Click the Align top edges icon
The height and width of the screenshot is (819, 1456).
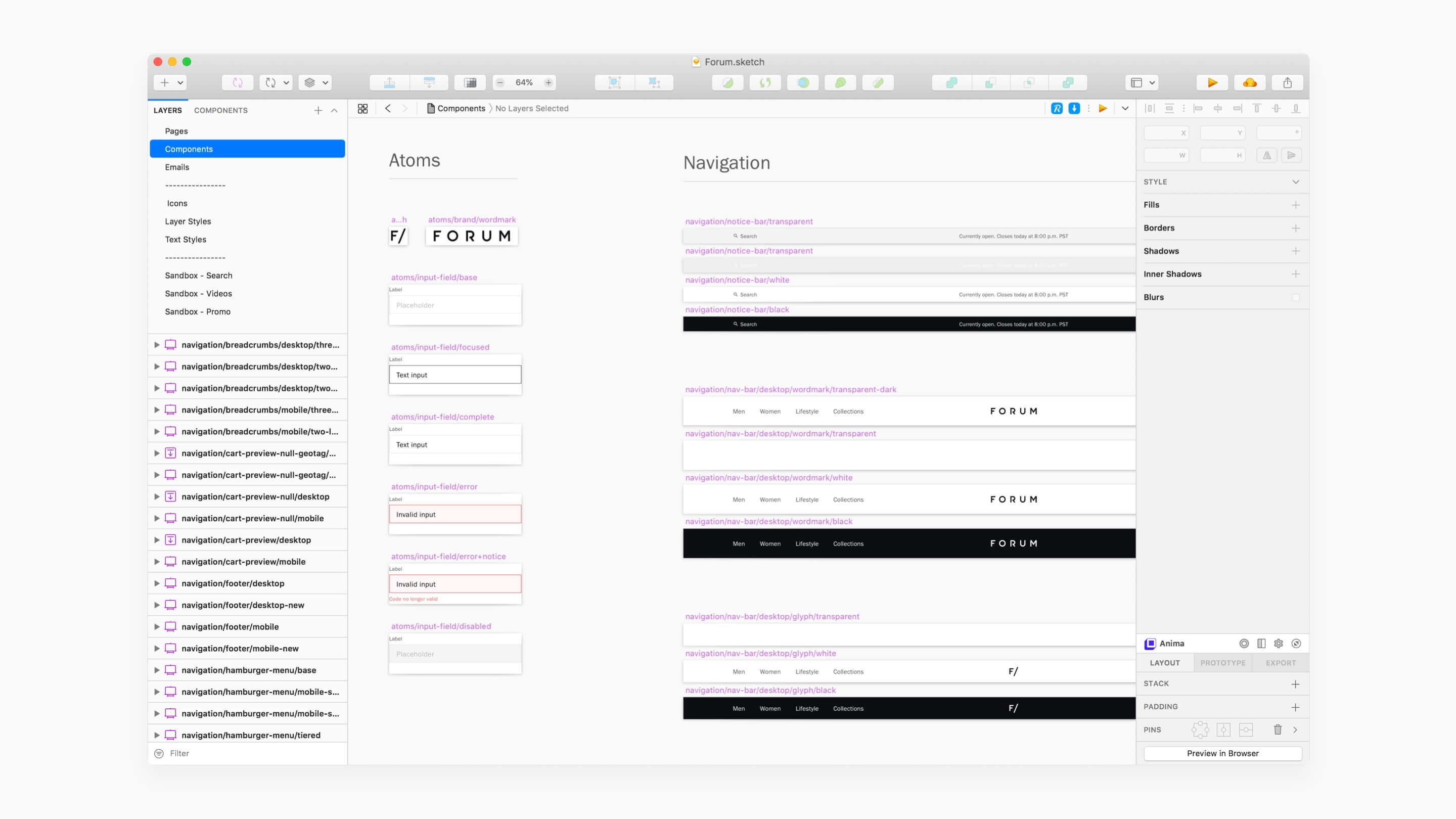click(x=1256, y=109)
